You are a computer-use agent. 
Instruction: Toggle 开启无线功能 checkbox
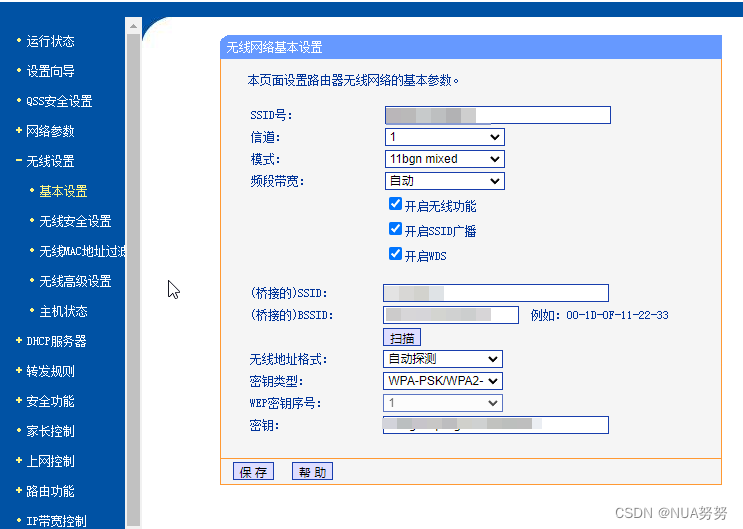coord(395,204)
